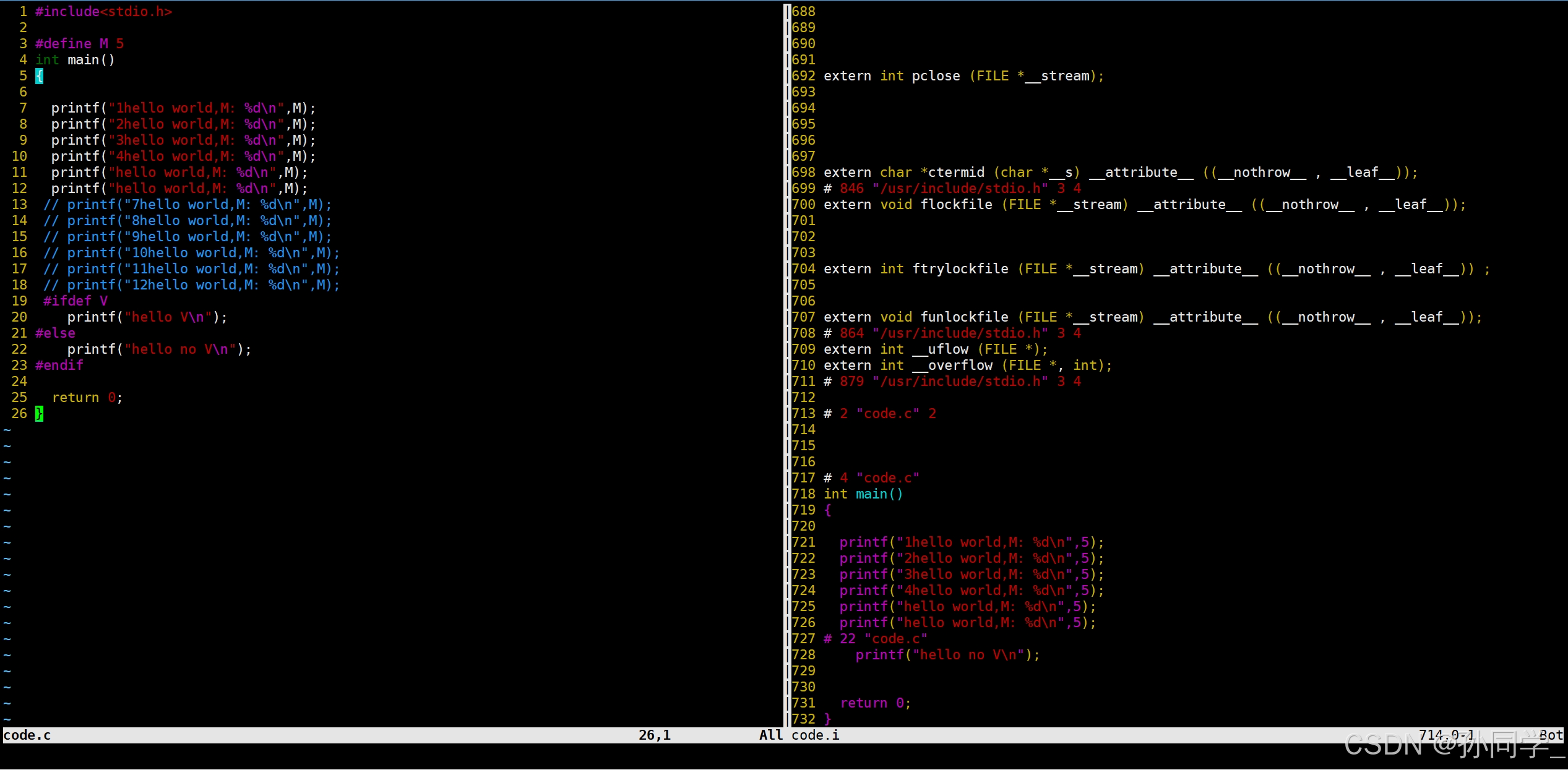Click line number 732 in right pane
Image resolution: width=1568 pixels, height=770 pixels.
(803, 719)
